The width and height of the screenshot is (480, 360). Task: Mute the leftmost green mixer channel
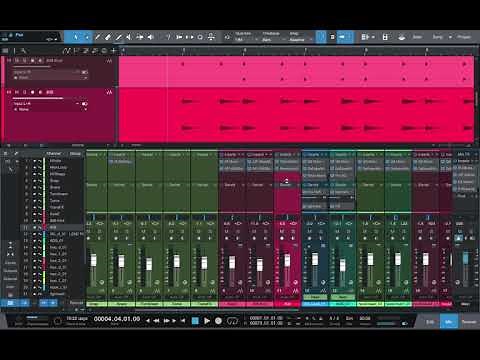(89, 231)
